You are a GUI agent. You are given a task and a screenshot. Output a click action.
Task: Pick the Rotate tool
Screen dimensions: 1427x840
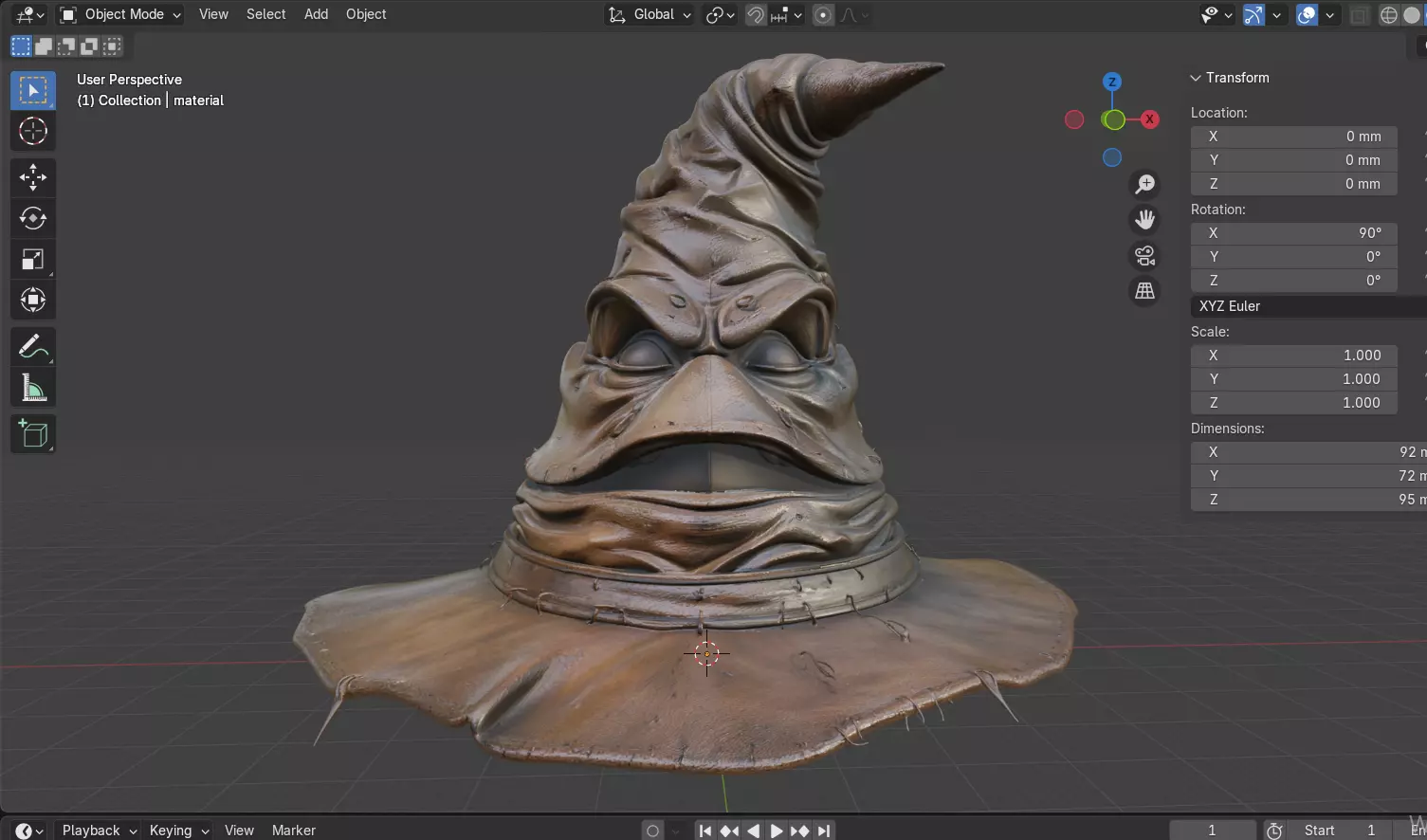coord(33,218)
